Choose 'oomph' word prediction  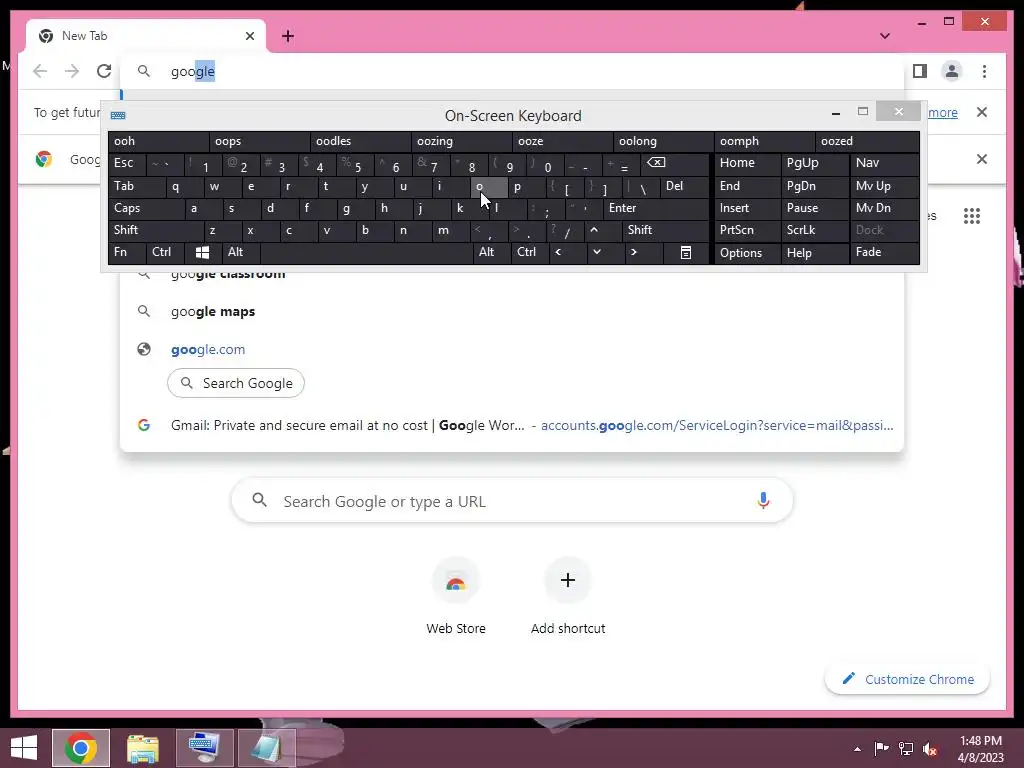pos(765,141)
